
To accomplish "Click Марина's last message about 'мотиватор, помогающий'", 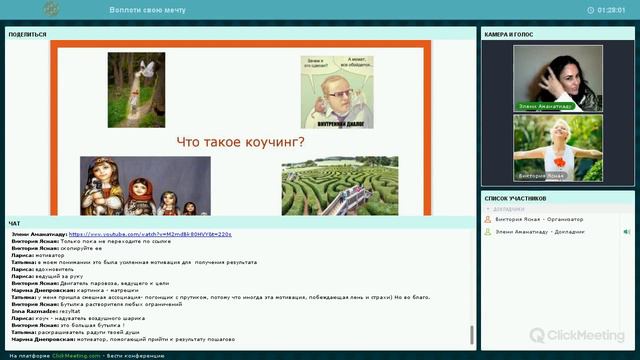I will (156, 339).
